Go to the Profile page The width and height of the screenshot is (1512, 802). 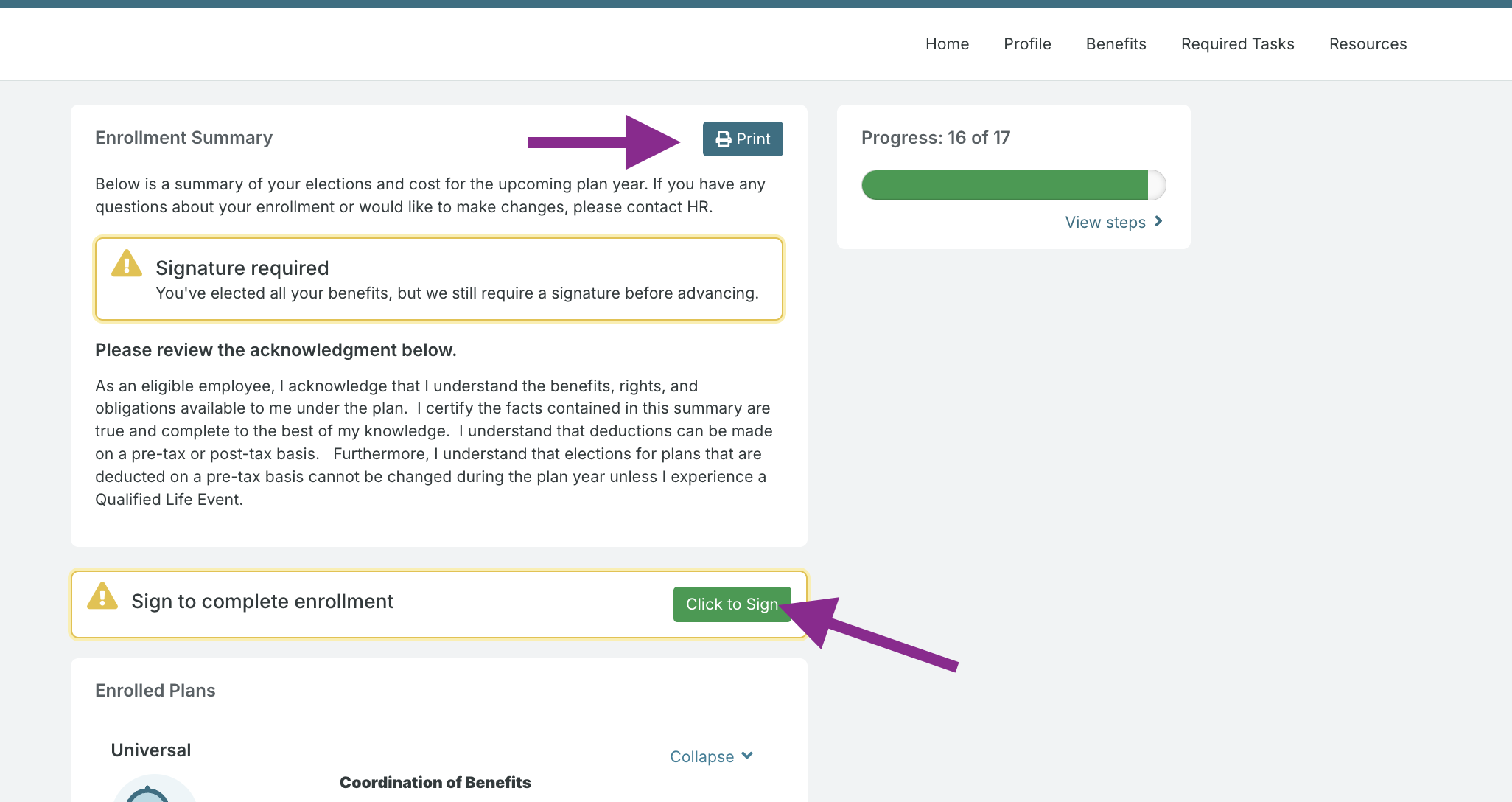click(1027, 44)
